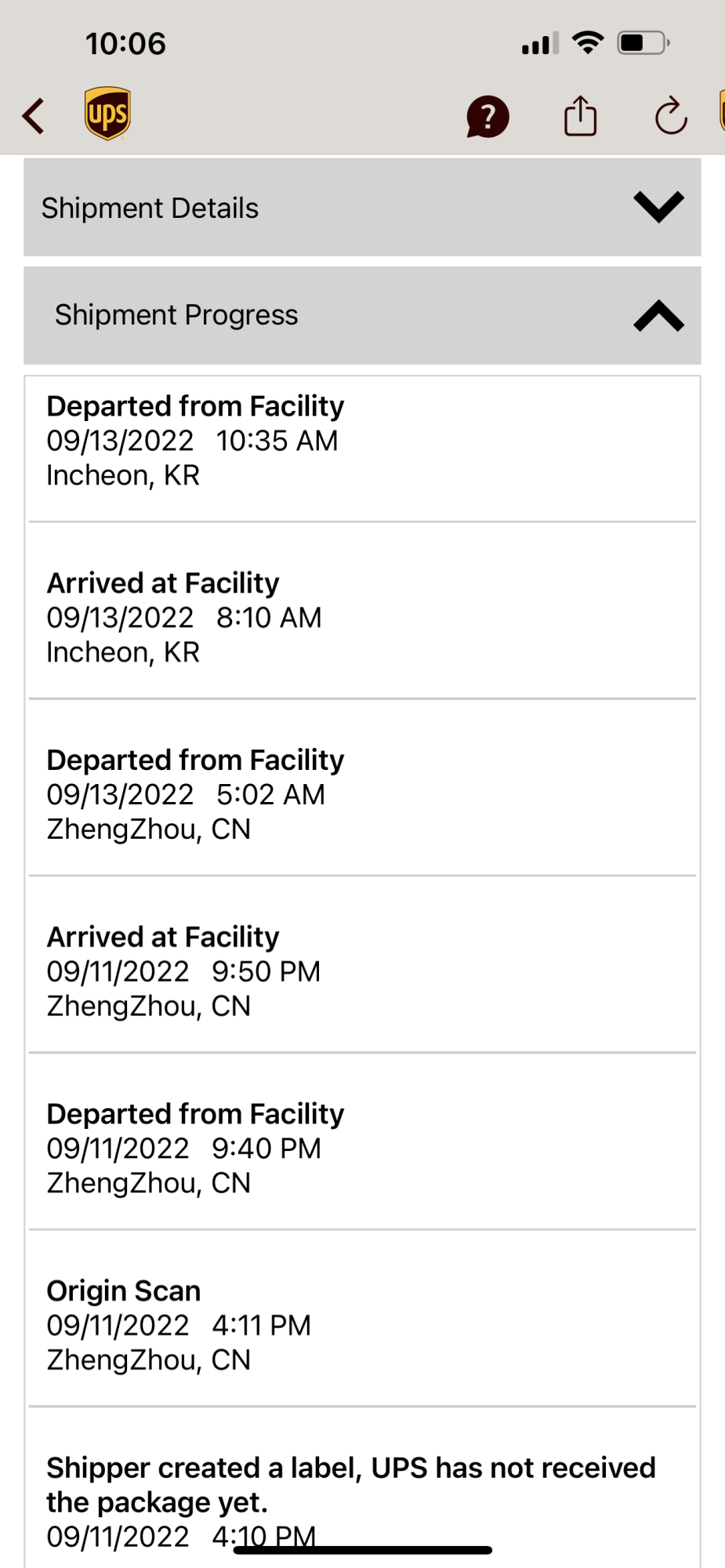The image size is (725, 1568).
Task: Tap the cellular signal bars icon
Action: (540, 43)
